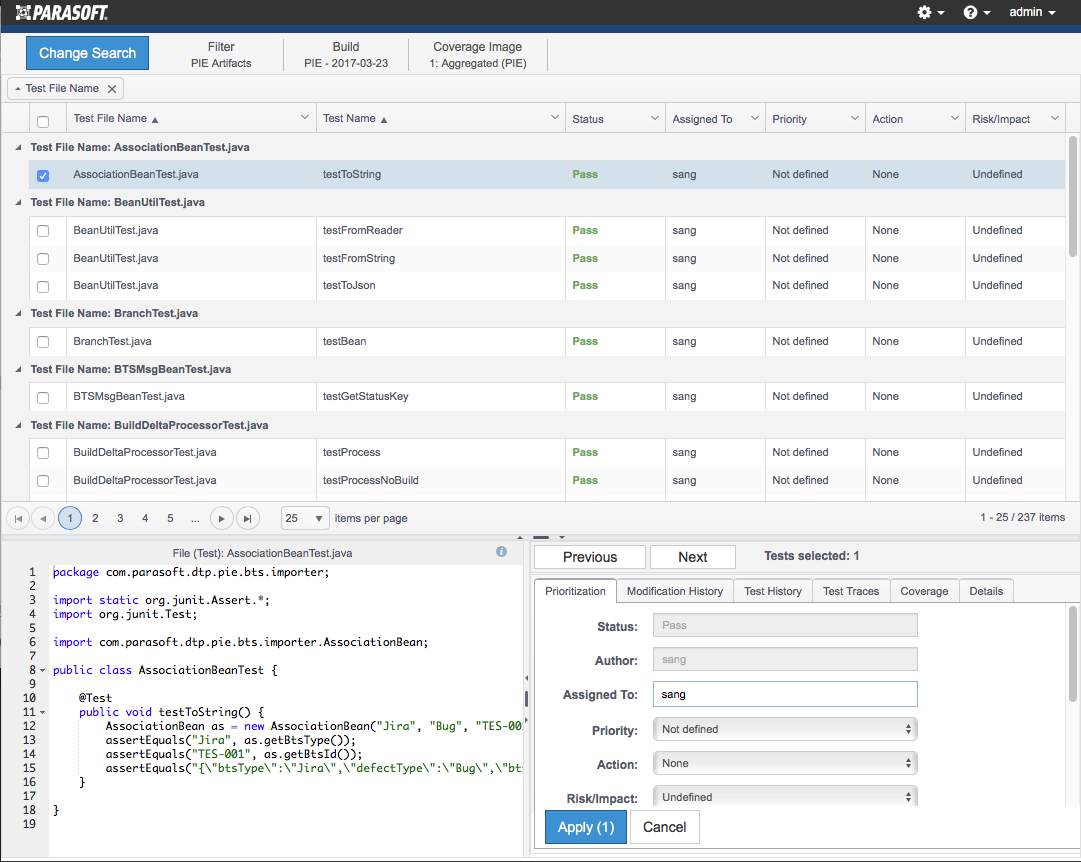Go to page 2 of results
The height and width of the screenshot is (862, 1081).
pyautogui.click(x=95, y=518)
